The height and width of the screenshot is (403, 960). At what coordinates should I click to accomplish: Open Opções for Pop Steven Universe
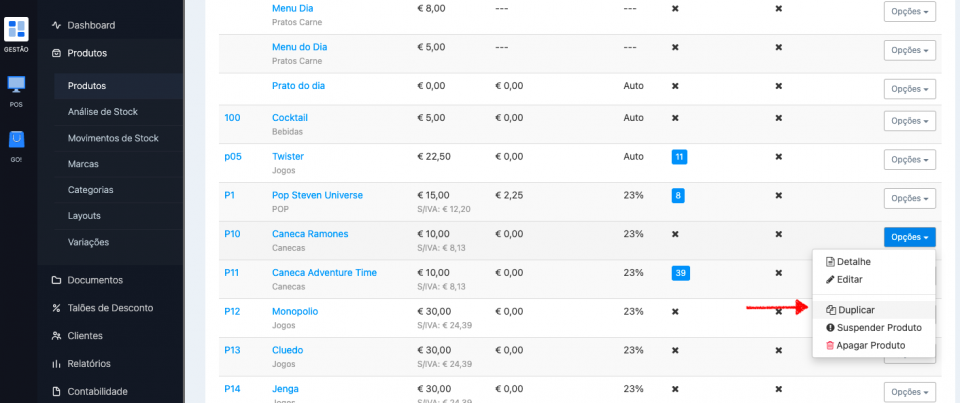point(909,198)
